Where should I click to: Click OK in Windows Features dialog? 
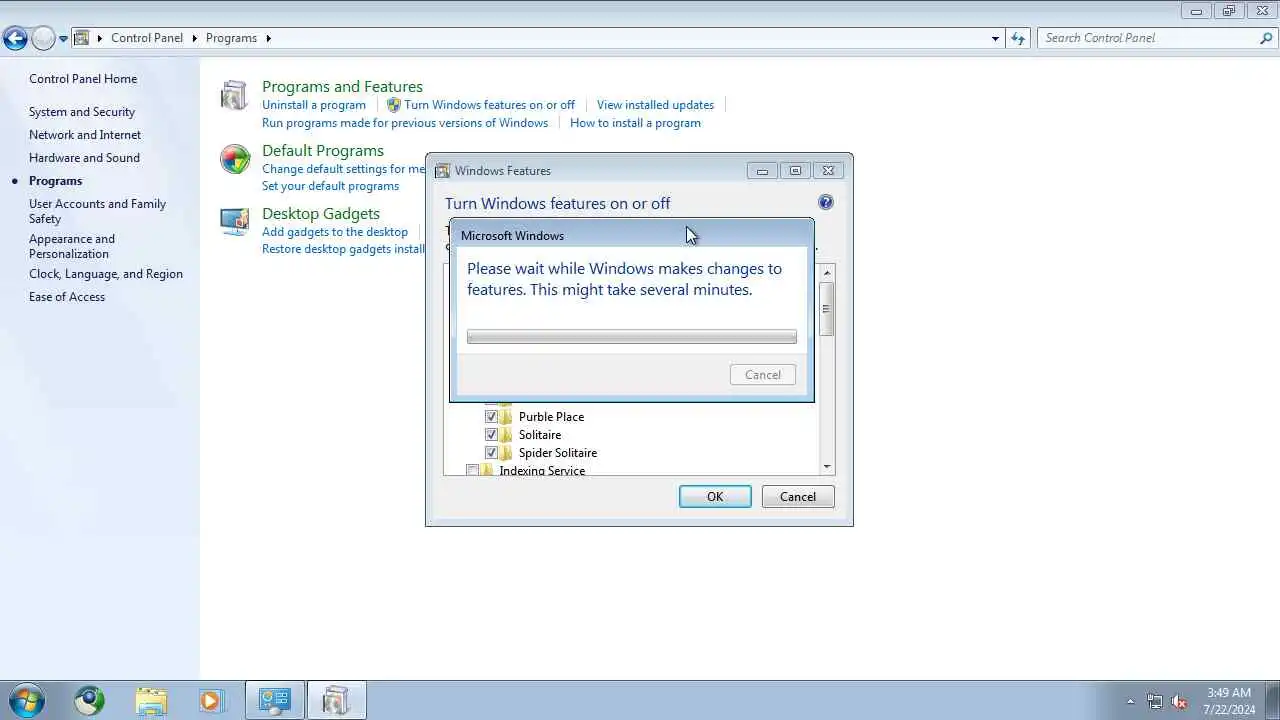[715, 497]
